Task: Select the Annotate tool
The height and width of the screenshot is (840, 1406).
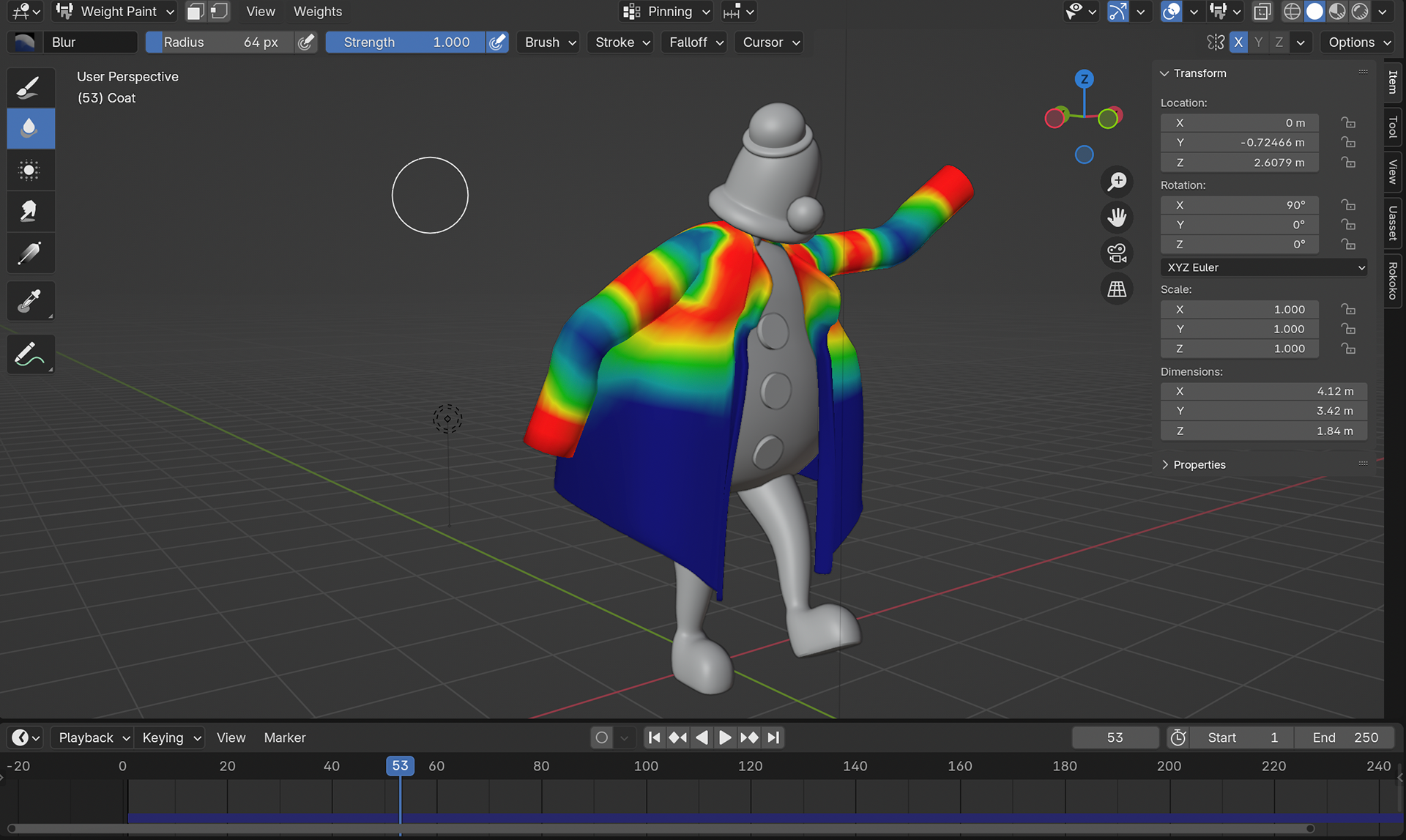Action: pos(30,354)
